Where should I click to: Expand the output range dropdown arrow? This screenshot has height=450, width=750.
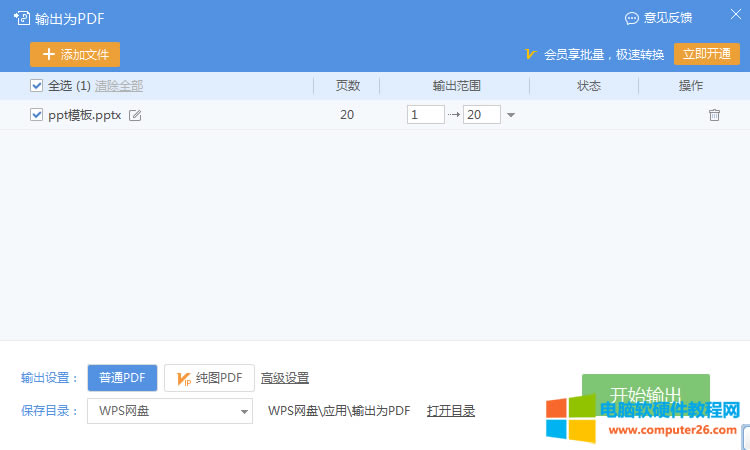pyautogui.click(x=511, y=115)
